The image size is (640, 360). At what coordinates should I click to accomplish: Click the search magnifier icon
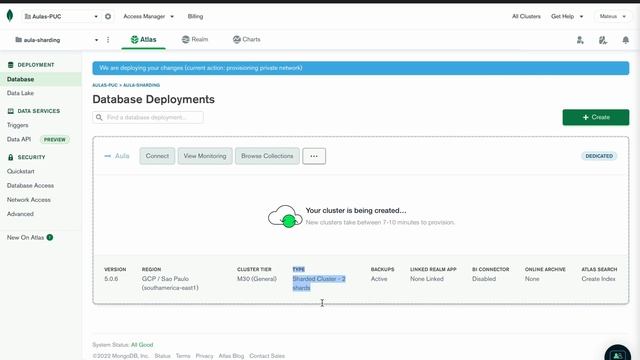pyautogui.click(x=99, y=118)
